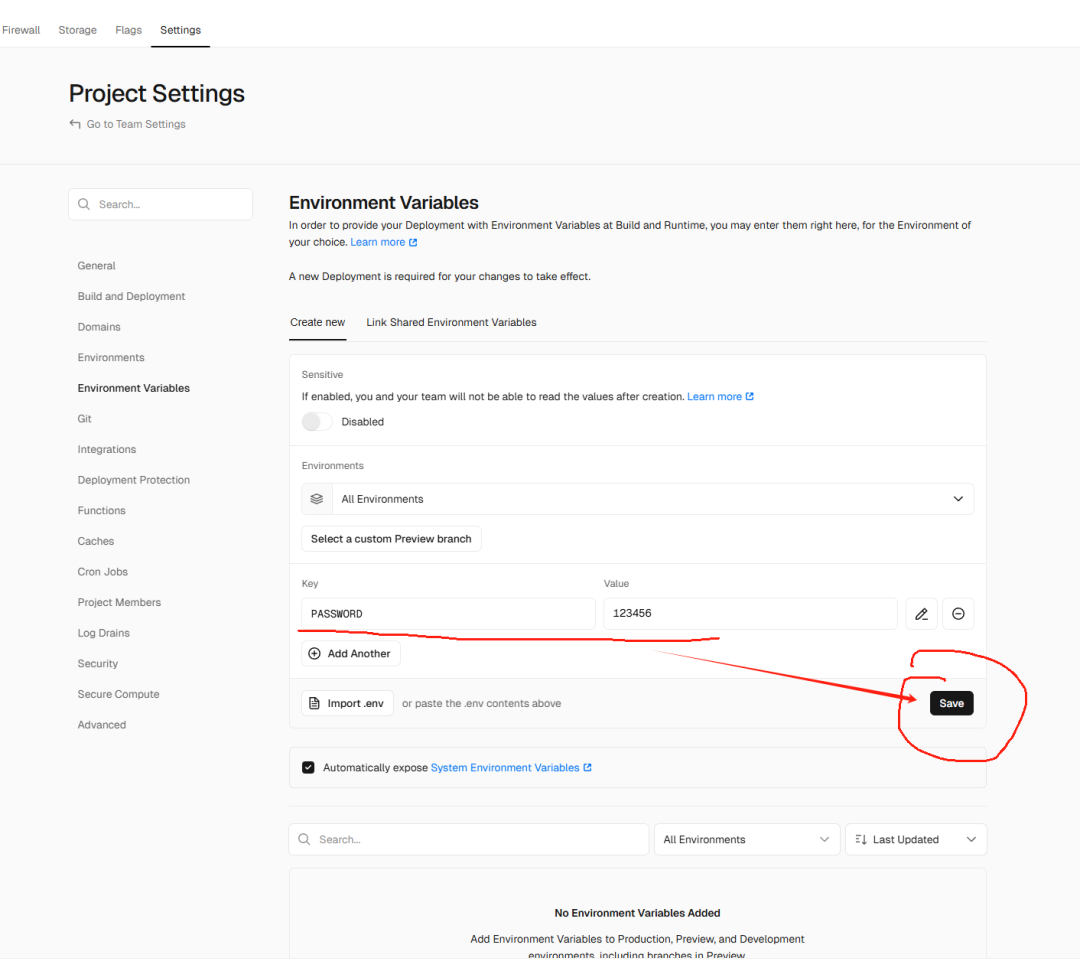The width and height of the screenshot is (1080, 971).
Task: Uncheck Automatically expose System Environment Variables
Action: (308, 768)
